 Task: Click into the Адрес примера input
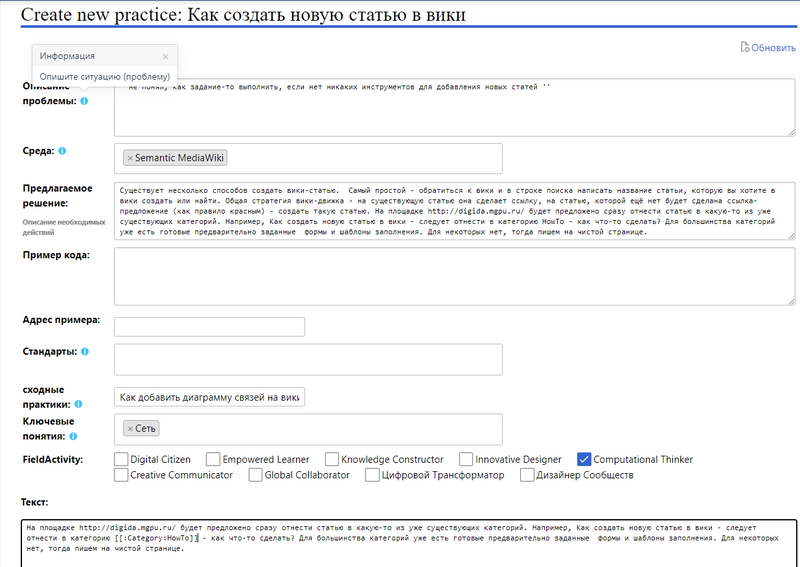coord(209,327)
